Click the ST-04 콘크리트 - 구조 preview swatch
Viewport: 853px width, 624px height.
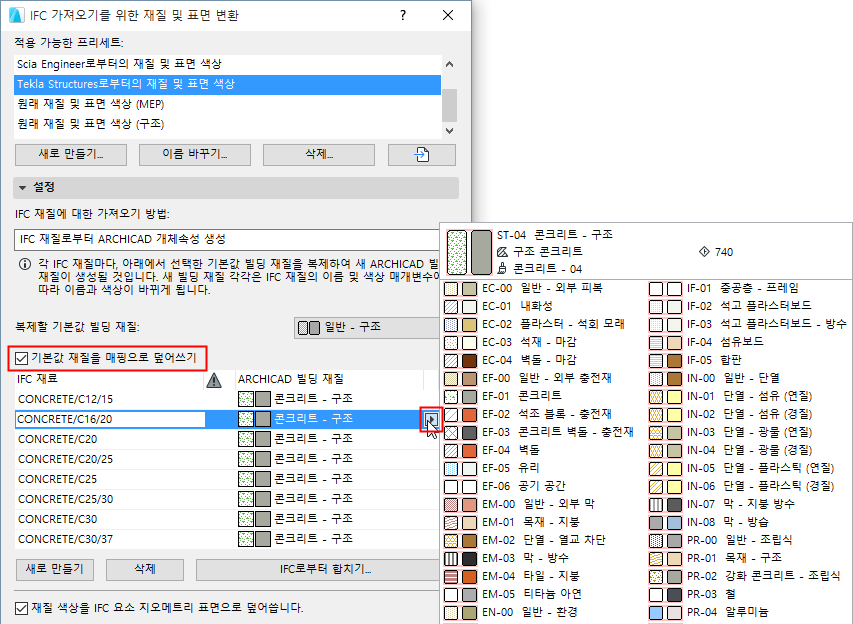coord(469,252)
